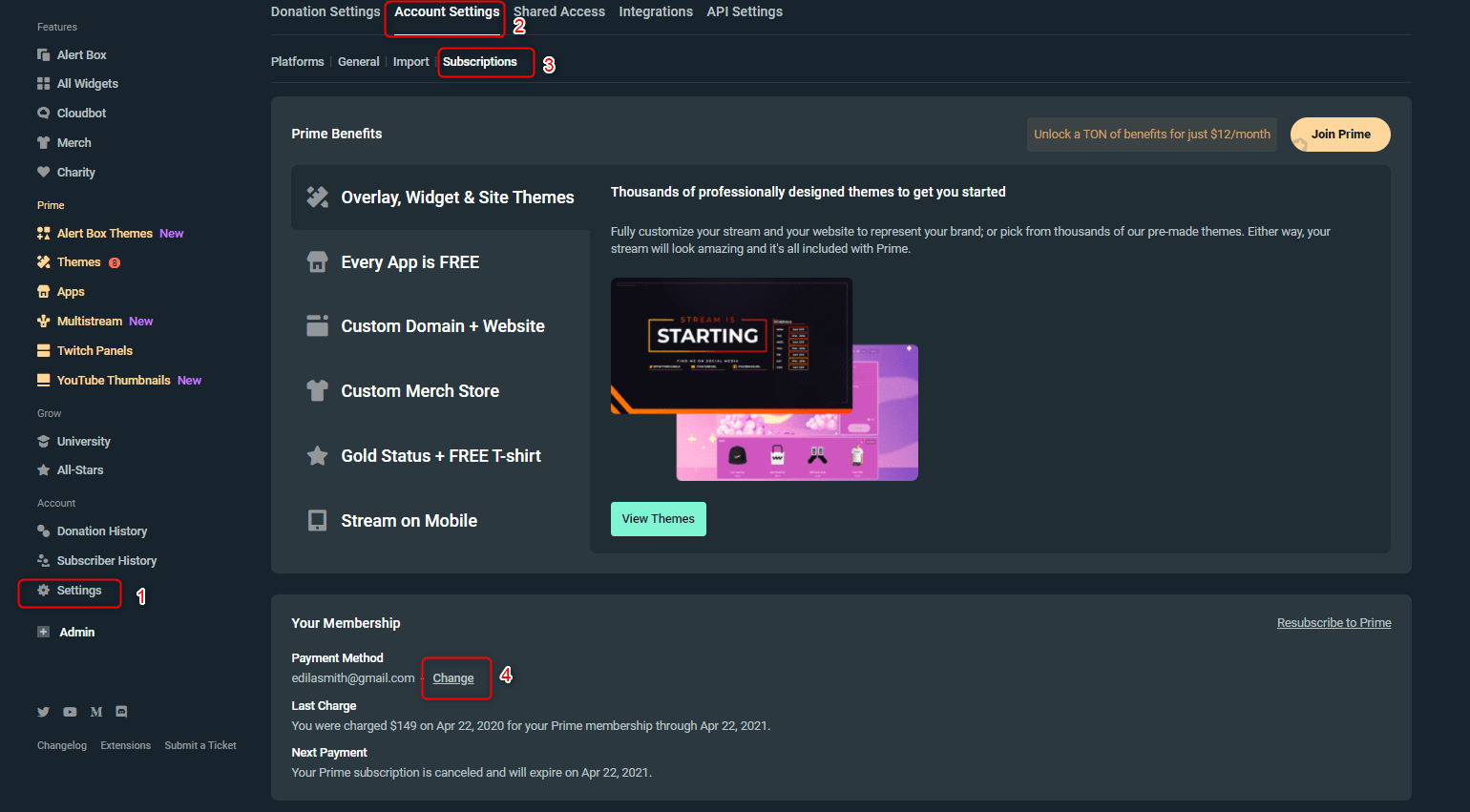This screenshot has height=812, width=1470.
Task: Click the Custom Merch Store shirt icon
Action: pos(317,390)
